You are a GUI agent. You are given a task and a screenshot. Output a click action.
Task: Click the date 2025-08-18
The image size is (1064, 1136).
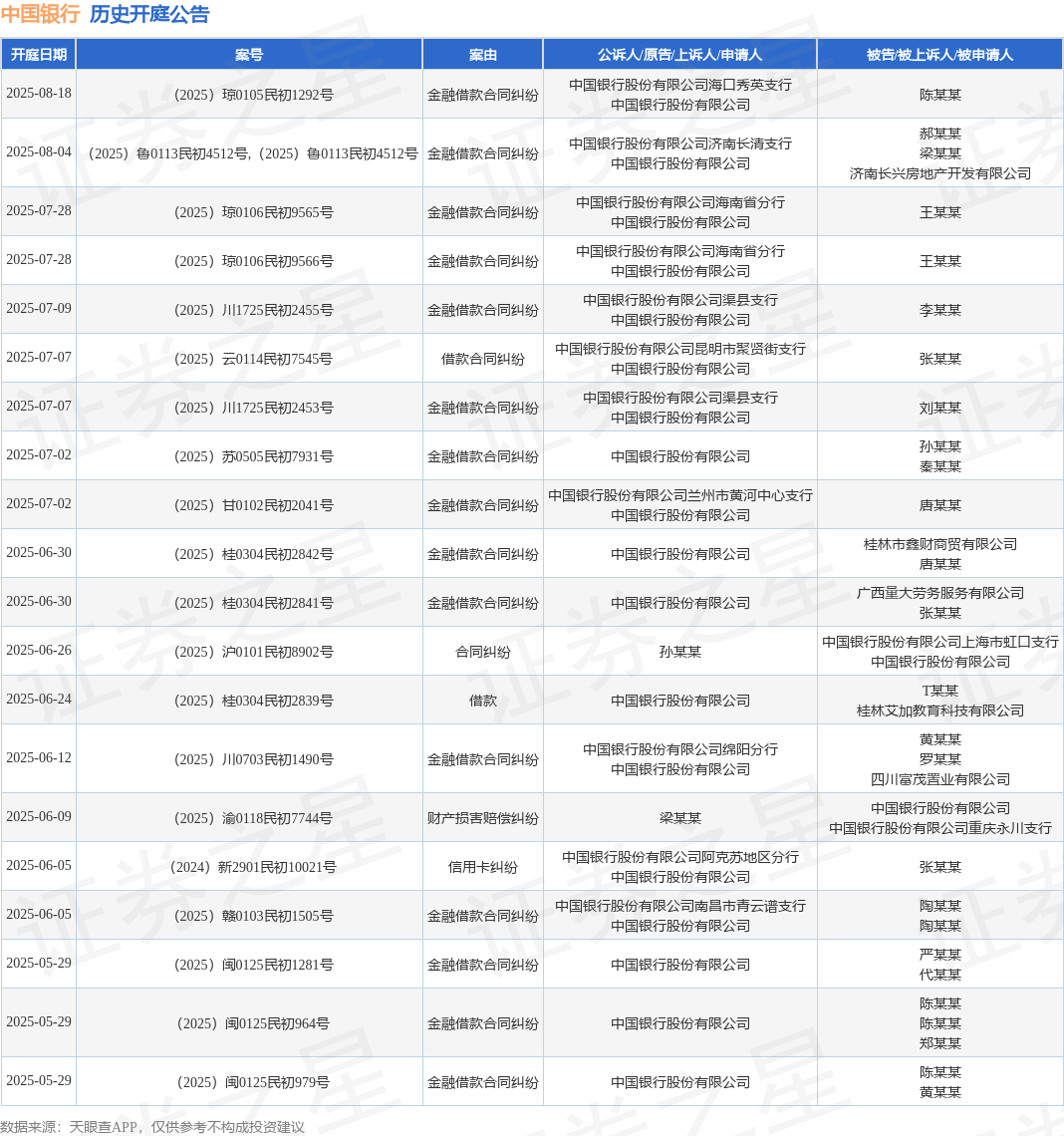tap(39, 94)
